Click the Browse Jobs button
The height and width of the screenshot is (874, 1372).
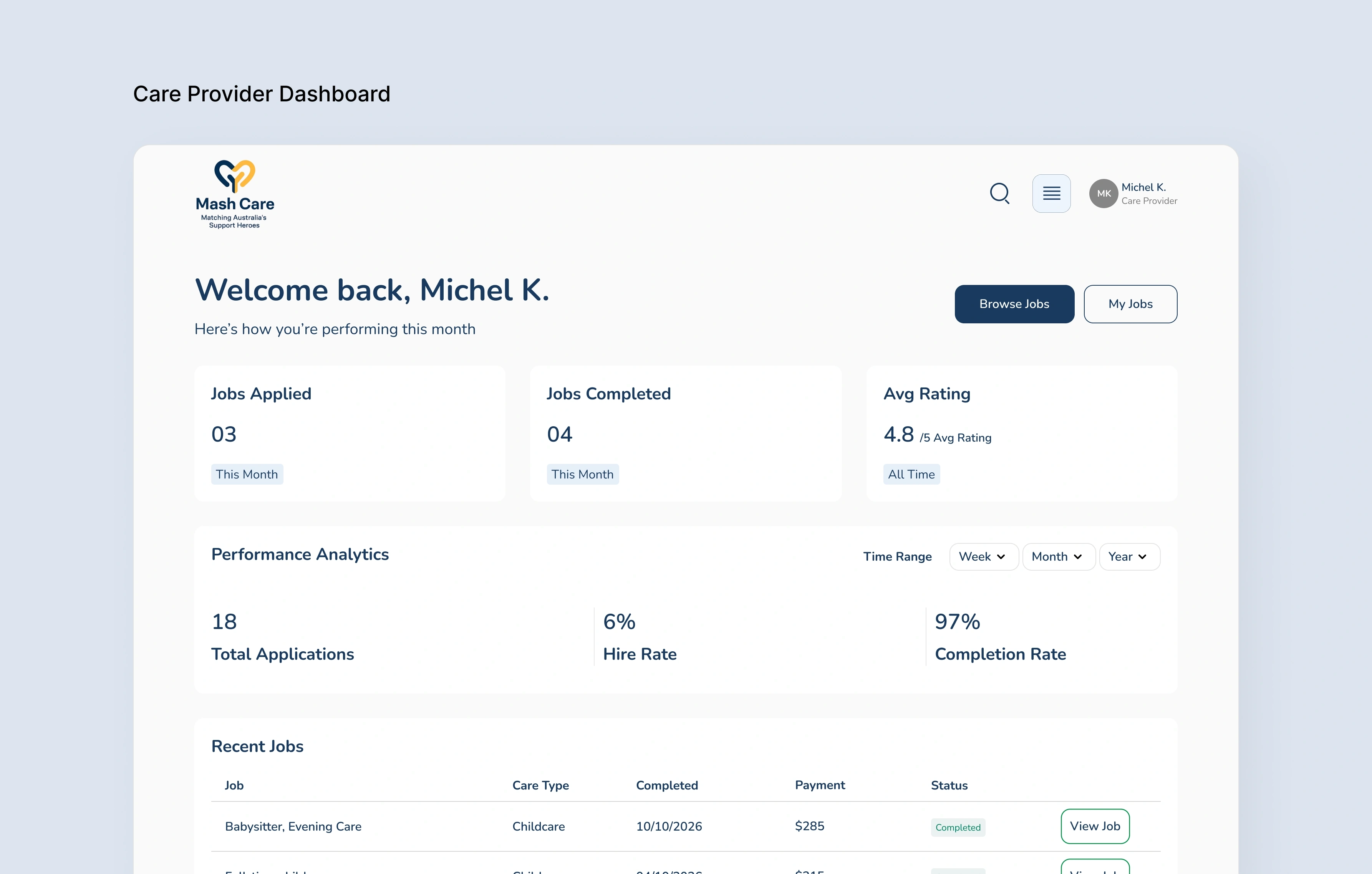[x=1014, y=304]
